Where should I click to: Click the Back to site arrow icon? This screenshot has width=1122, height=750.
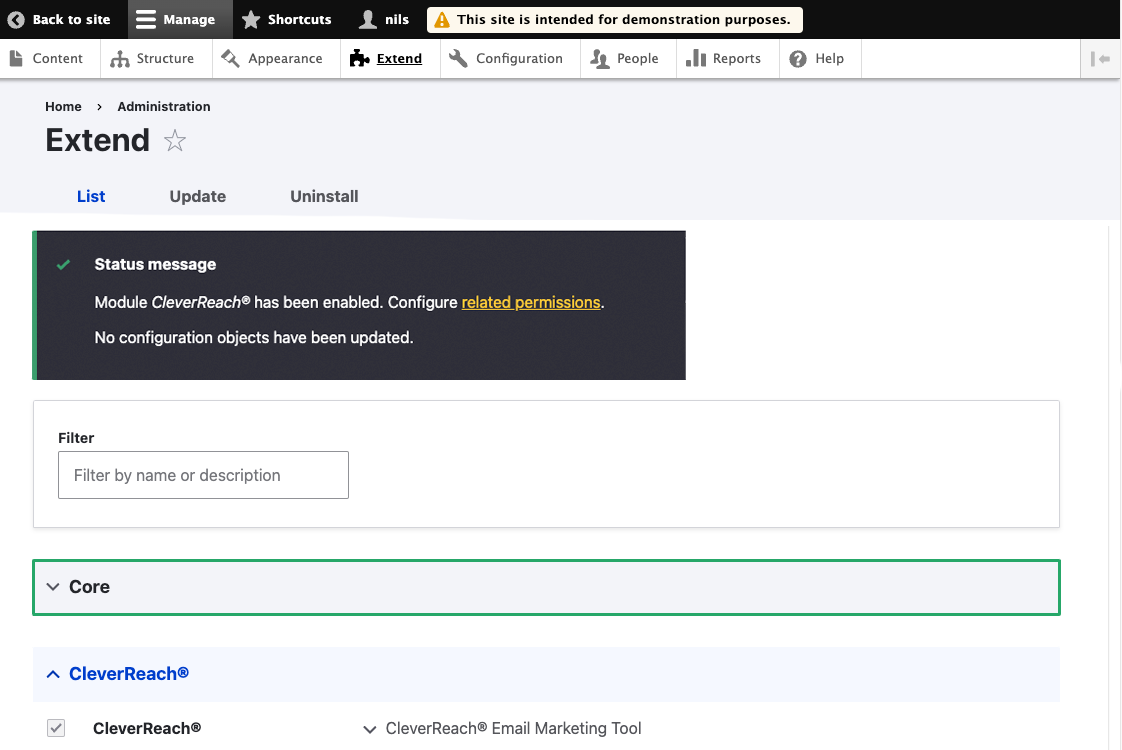pyautogui.click(x=16, y=19)
